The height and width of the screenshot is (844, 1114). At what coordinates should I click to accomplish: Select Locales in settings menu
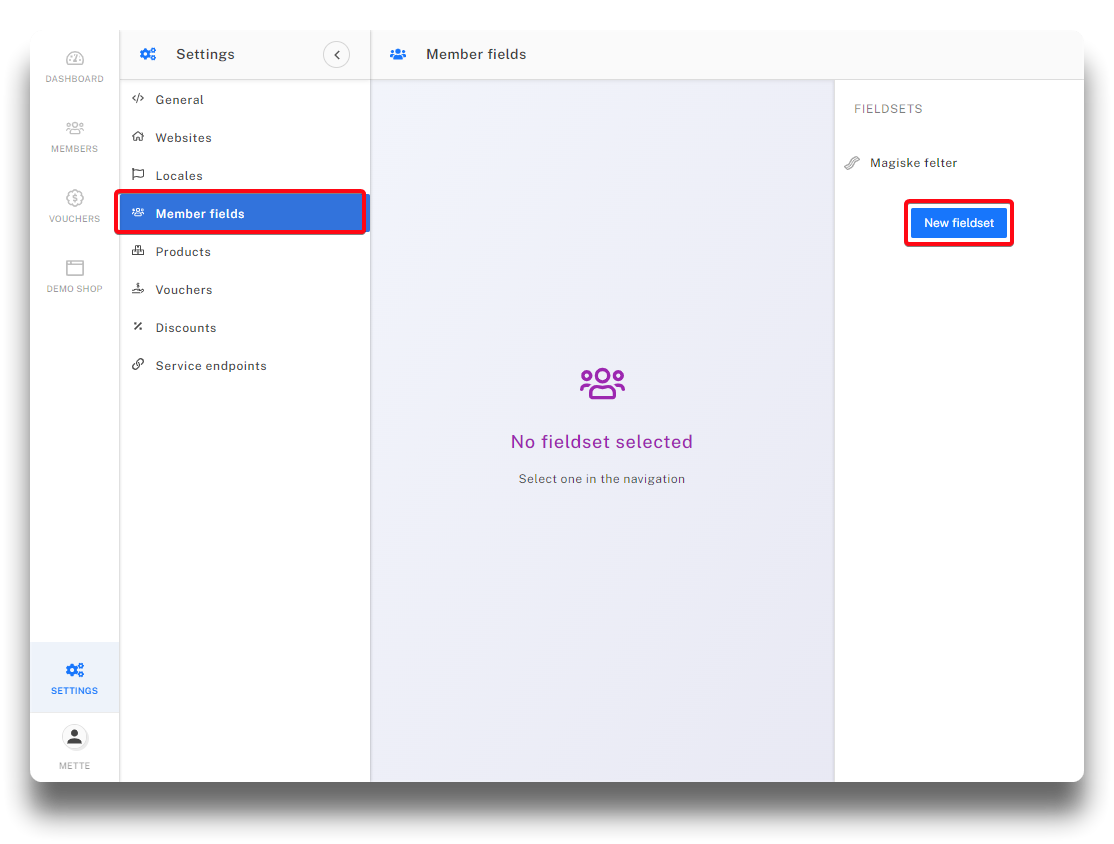(179, 176)
